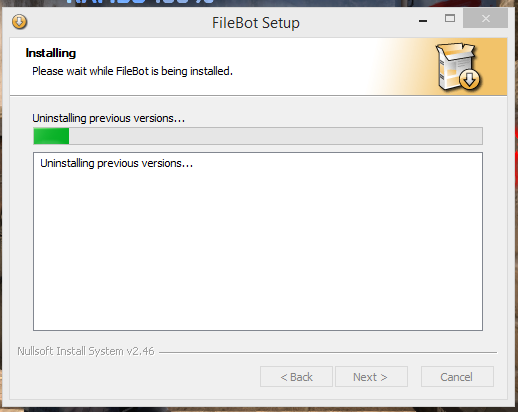This screenshot has height=412, width=518.
Task: Click the unfilled part of progress bar
Action: coord(275,136)
